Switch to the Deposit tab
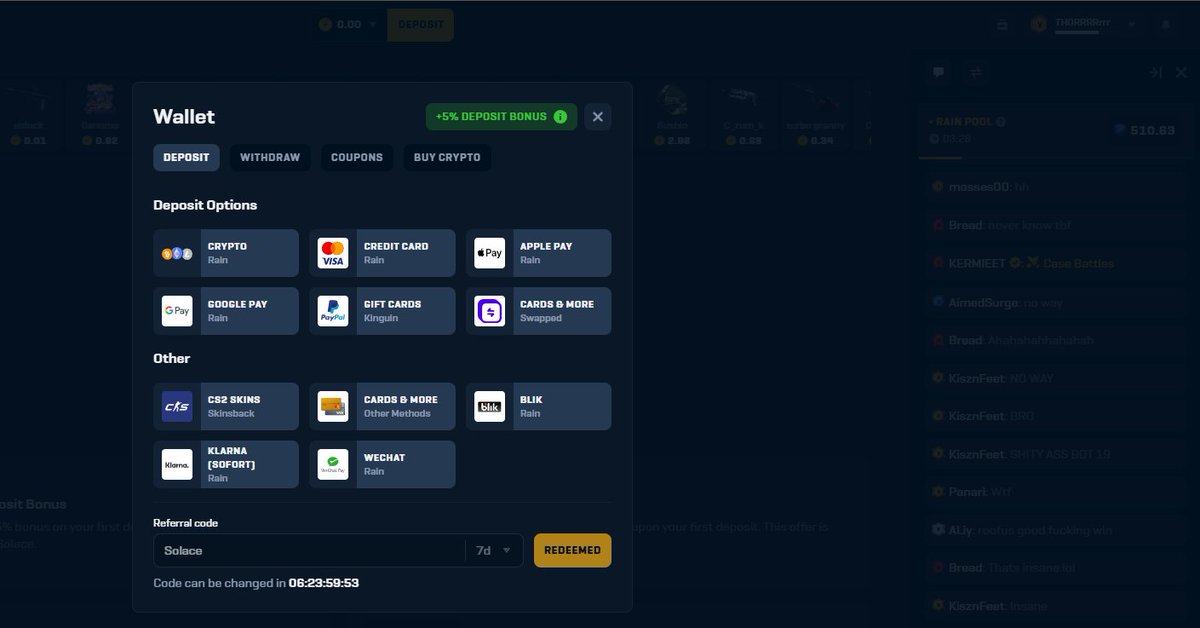 pyautogui.click(x=186, y=157)
